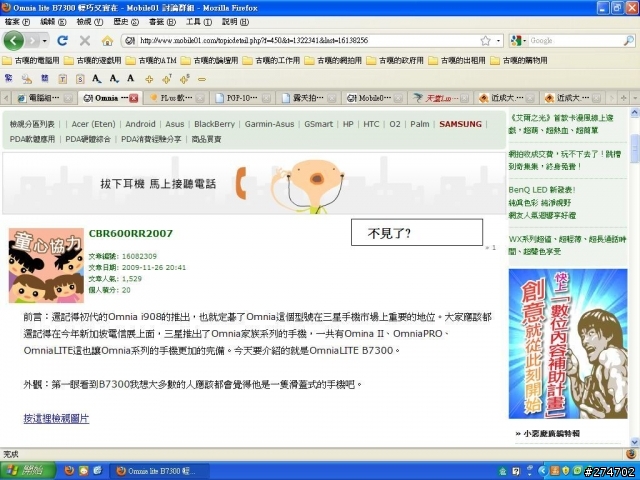Open the 檔案 (F) menu

click(17, 22)
